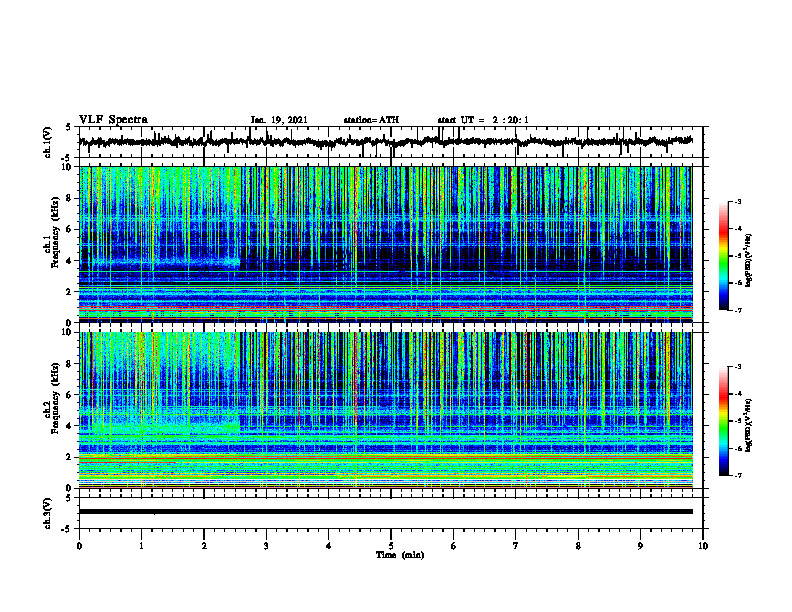The height and width of the screenshot is (612, 792).
Task: Click the ch.1 spectrogram panel
Action: (x=385, y=244)
